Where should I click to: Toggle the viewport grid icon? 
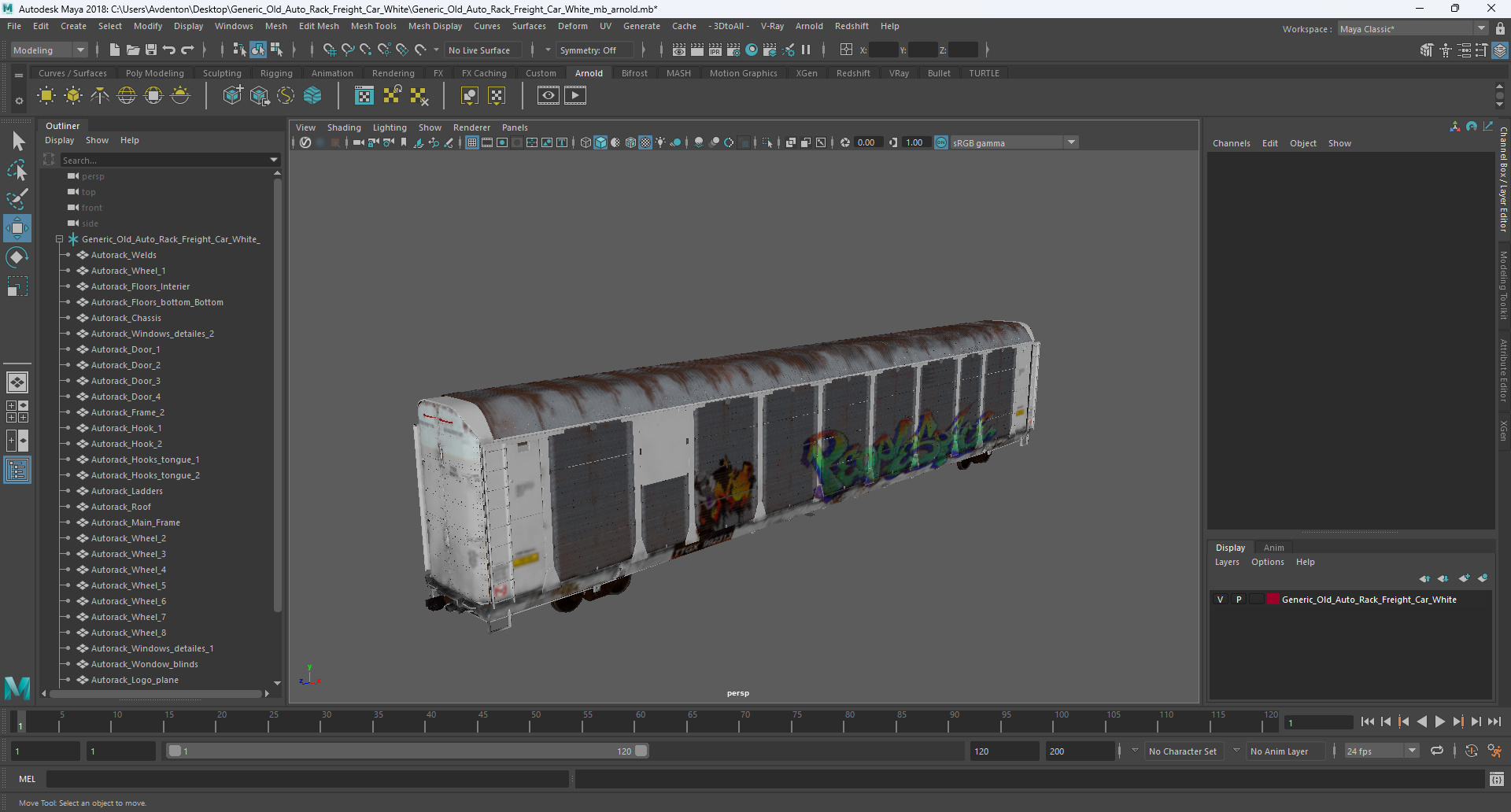click(472, 142)
